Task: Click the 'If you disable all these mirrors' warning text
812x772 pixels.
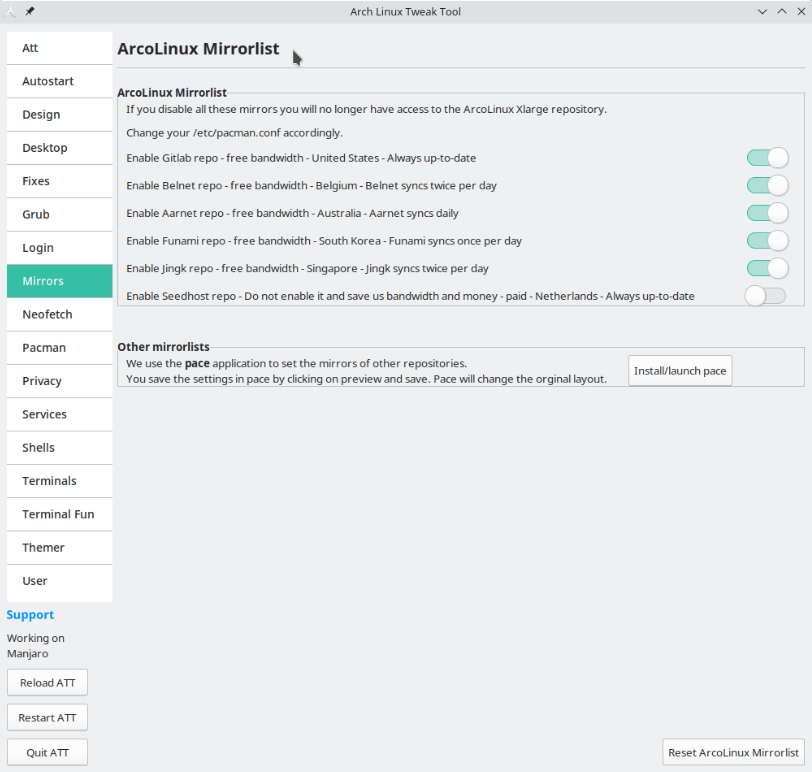Action: pos(367,109)
